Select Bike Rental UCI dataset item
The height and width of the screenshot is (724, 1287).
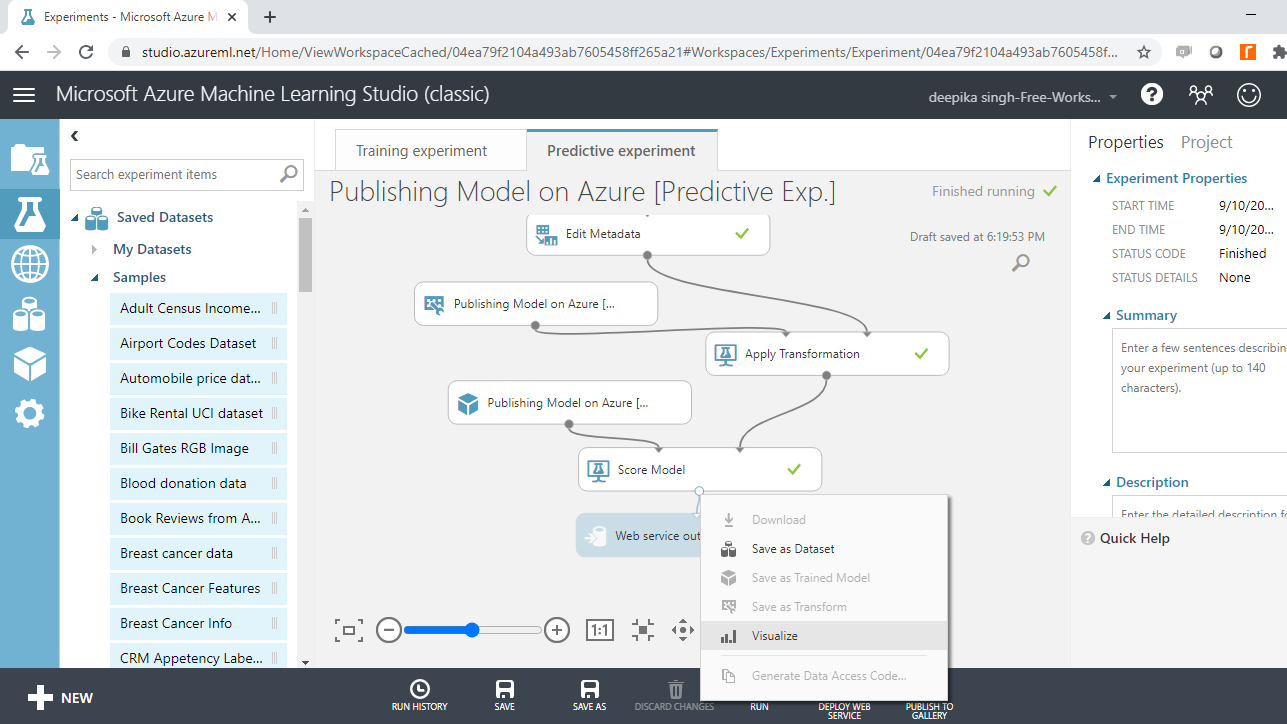(x=199, y=414)
